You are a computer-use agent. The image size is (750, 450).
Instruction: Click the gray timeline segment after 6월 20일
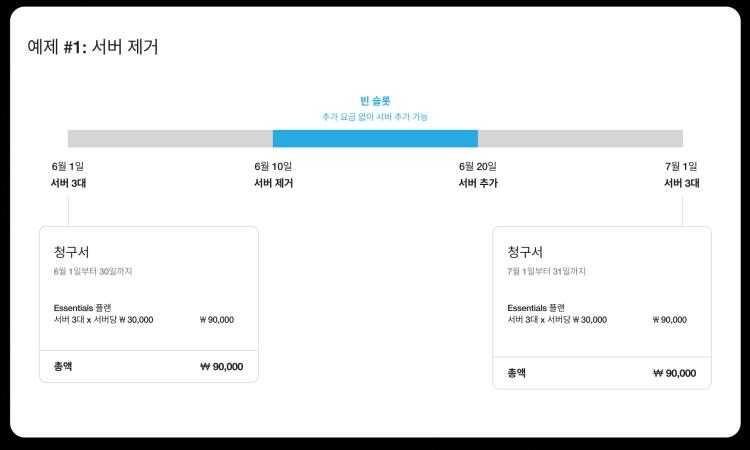(x=580, y=139)
